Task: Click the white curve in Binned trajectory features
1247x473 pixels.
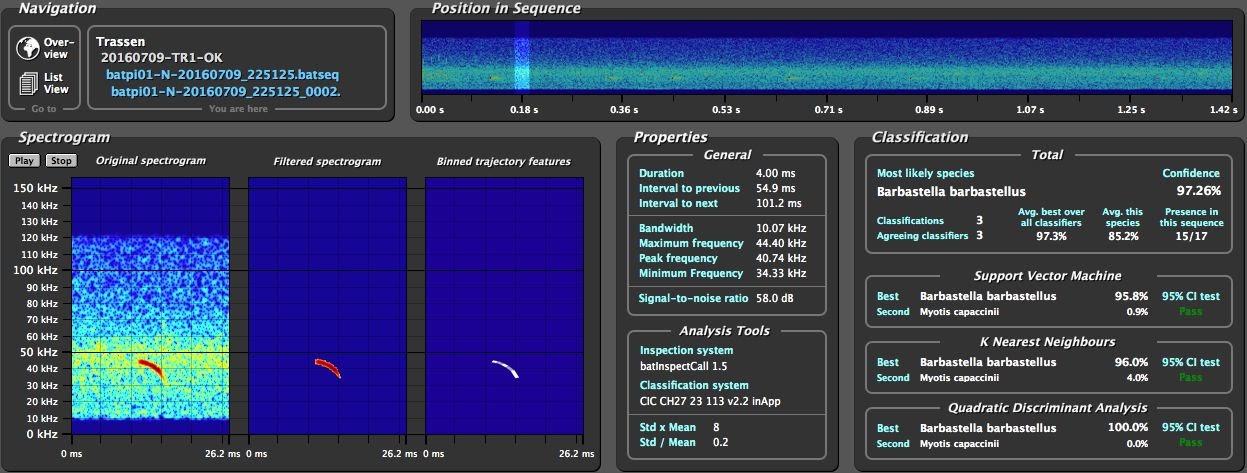Action: (506, 368)
